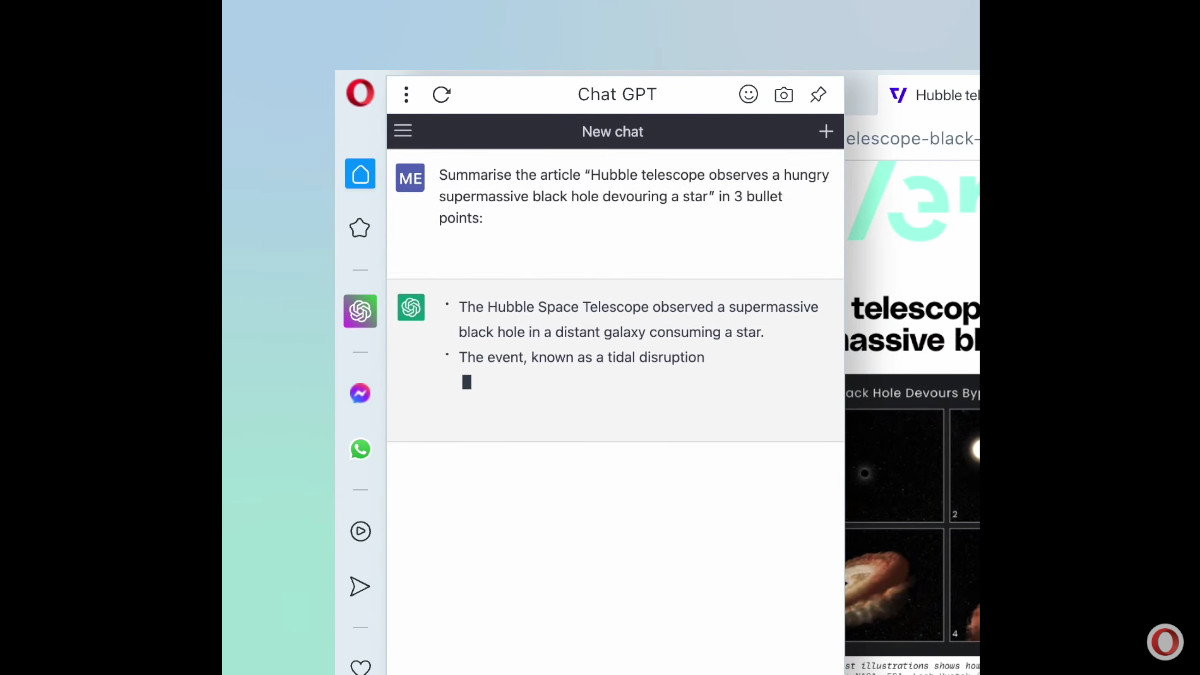Open WhatsApp in the sidebar
Viewport: 1200px width, 675px height.
click(x=360, y=450)
